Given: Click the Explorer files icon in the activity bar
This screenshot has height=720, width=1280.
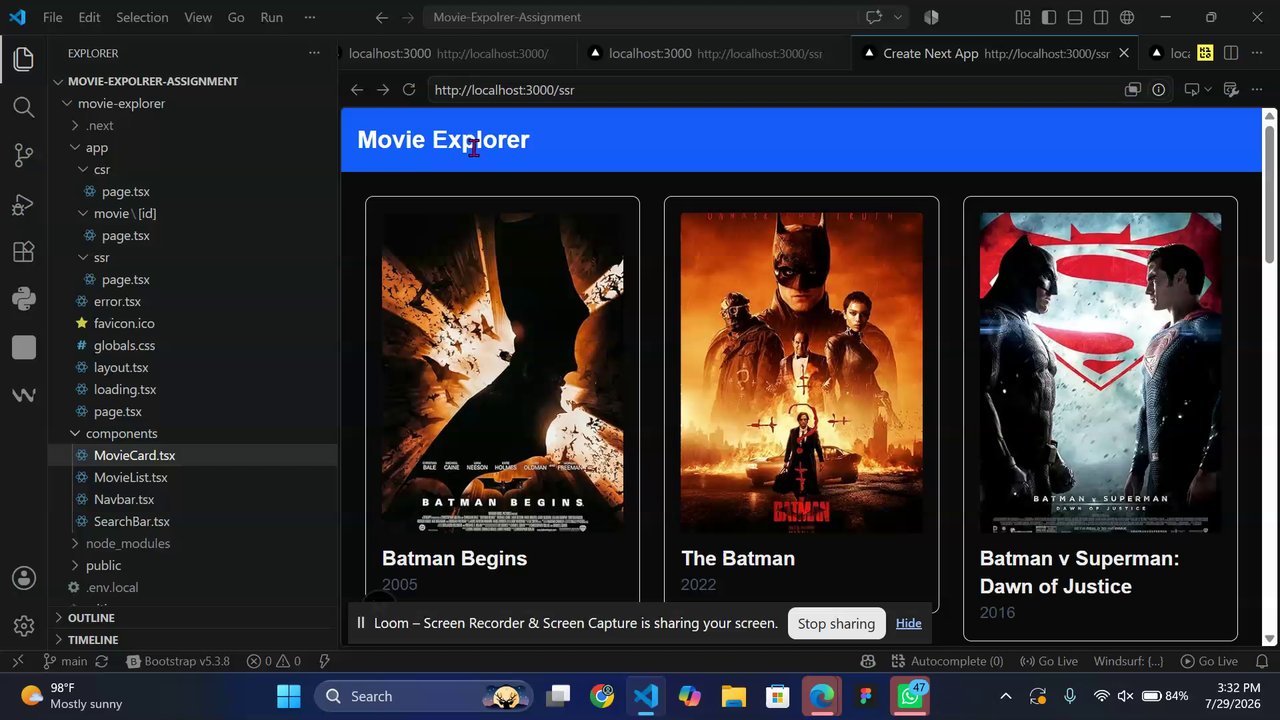Looking at the screenshot, I should point(24,59).
